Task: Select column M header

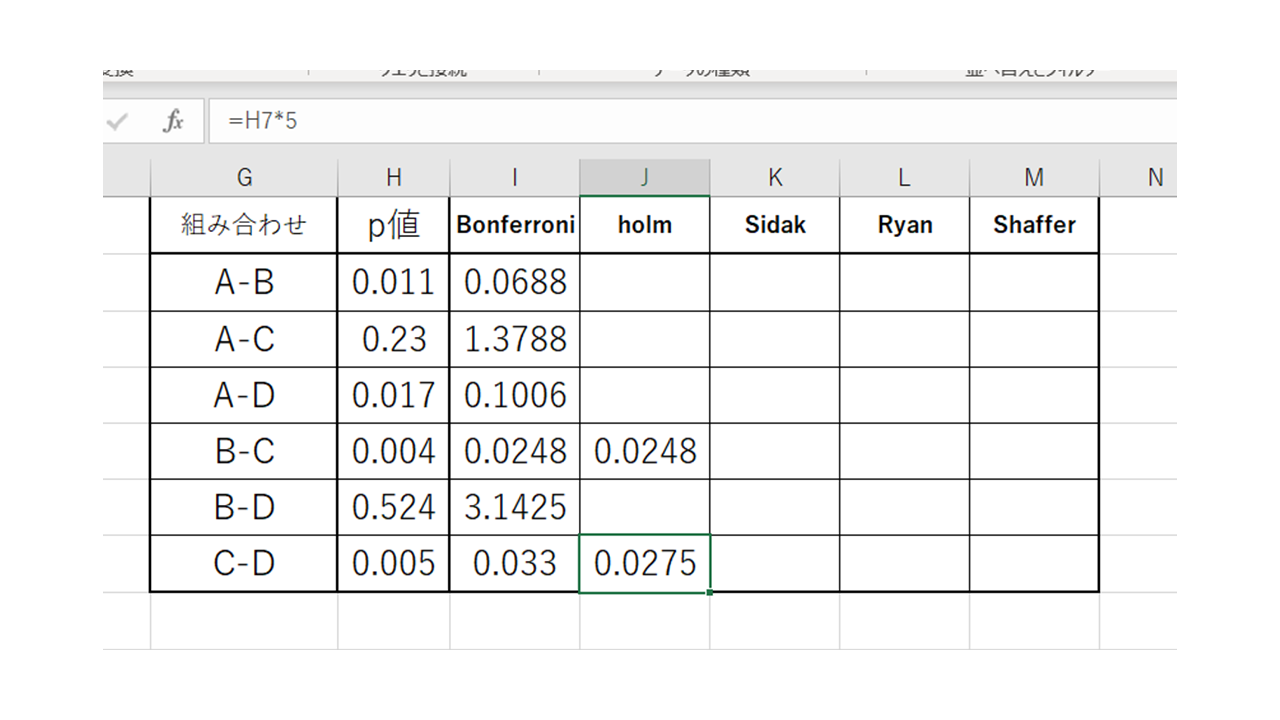Action: click(x=1033, y=178)
